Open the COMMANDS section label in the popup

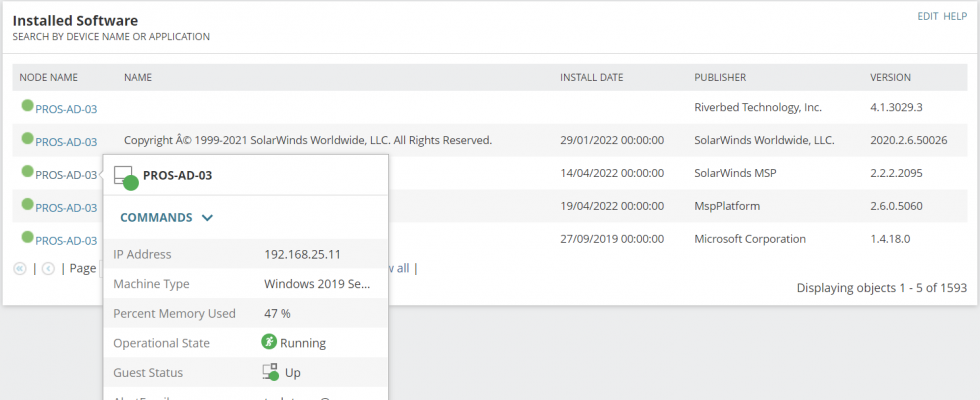(156, 218)
